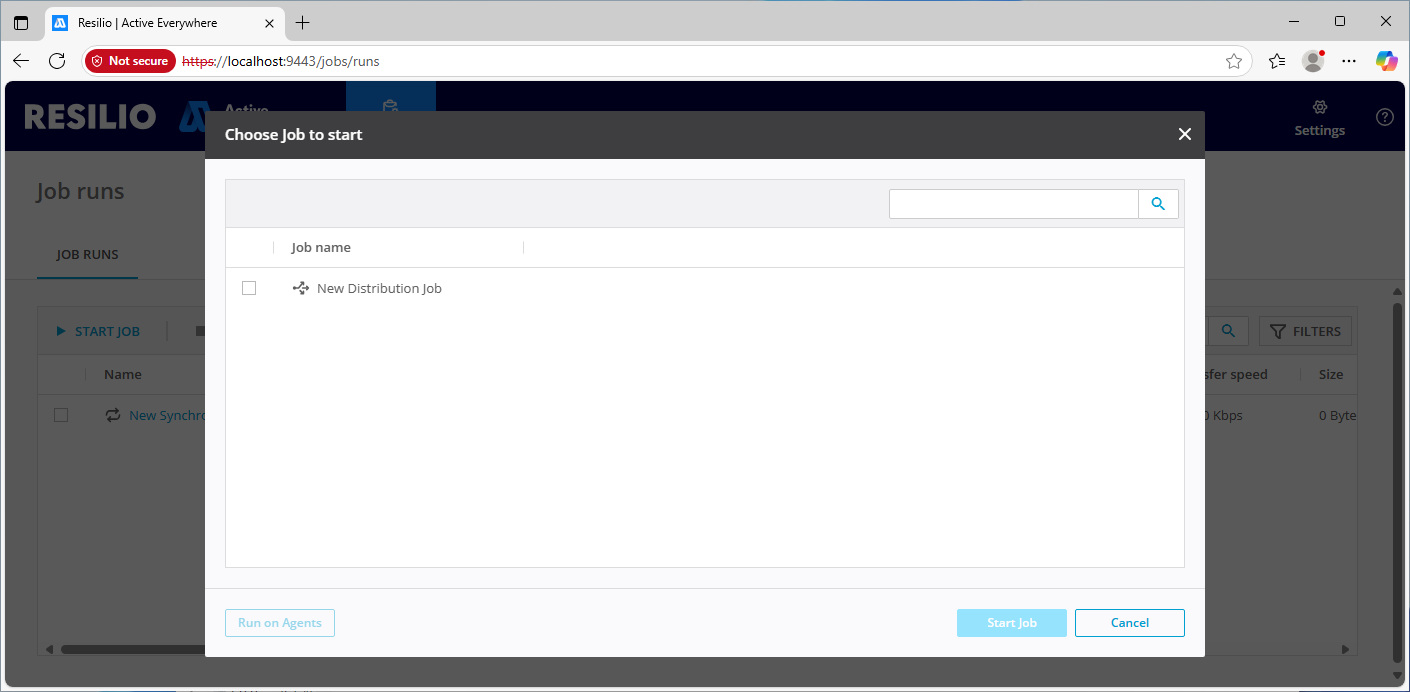Viewport: 1410px width, 692px height.
Task: Click the browser refresh icon
Action: pos(57,61)
